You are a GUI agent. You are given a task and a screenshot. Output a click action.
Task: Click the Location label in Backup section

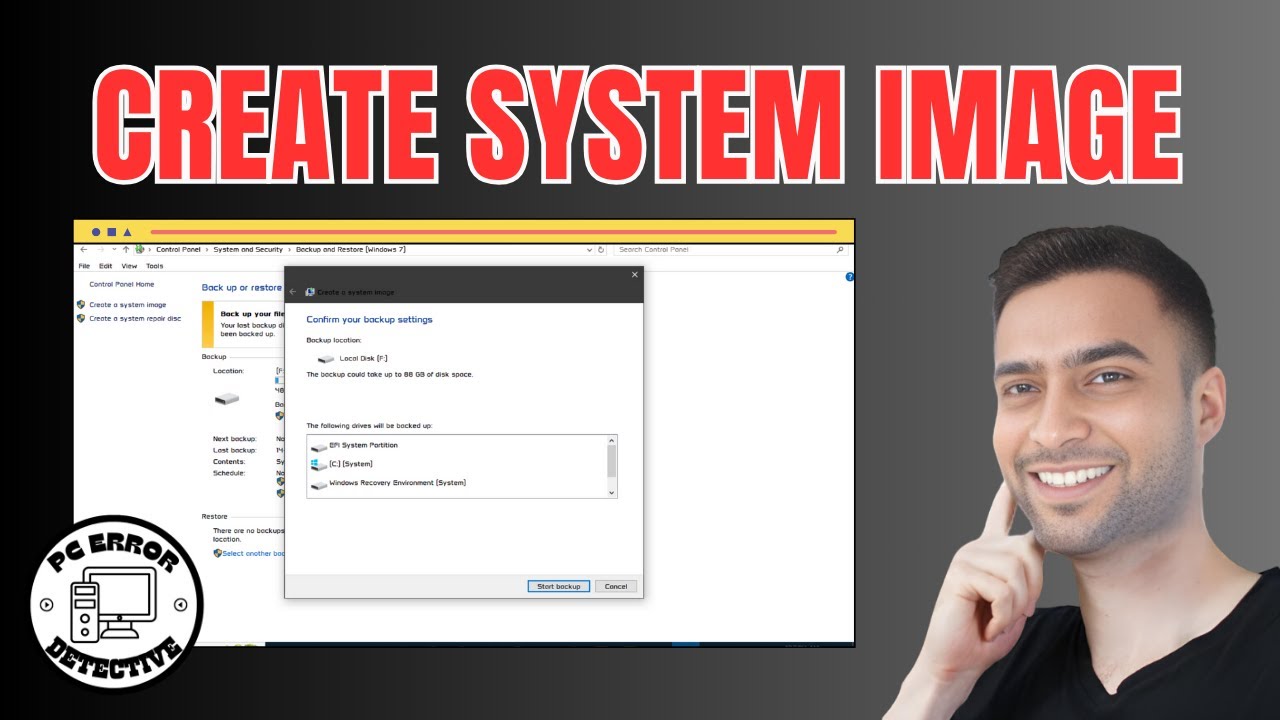pyautogui.click(x=228, y=371)
